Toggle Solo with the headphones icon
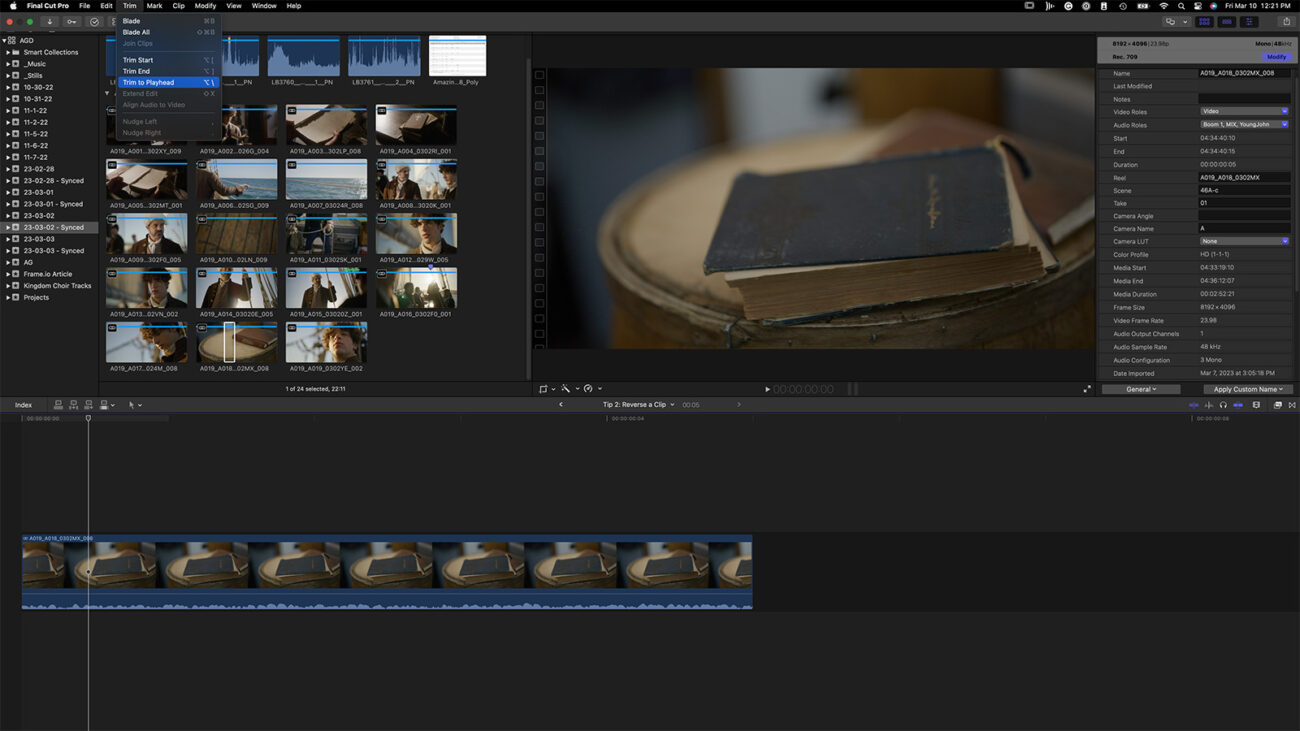The image size is (1300, 731). 1223,404
